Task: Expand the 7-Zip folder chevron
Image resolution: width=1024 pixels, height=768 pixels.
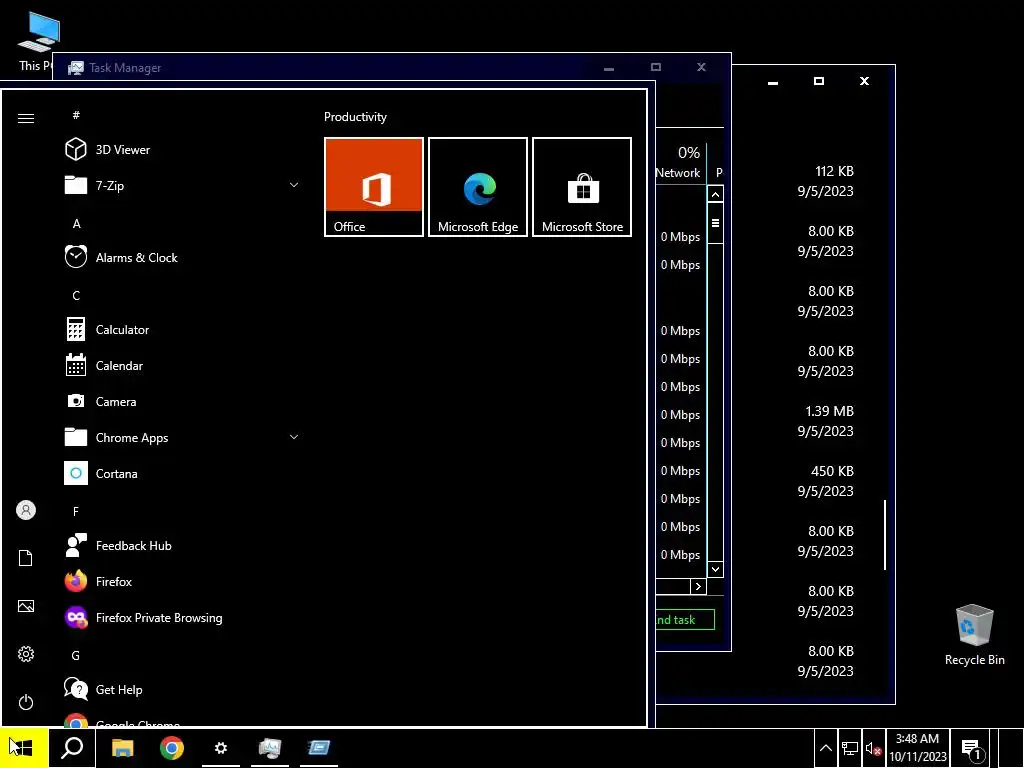Action: [294, 185]
